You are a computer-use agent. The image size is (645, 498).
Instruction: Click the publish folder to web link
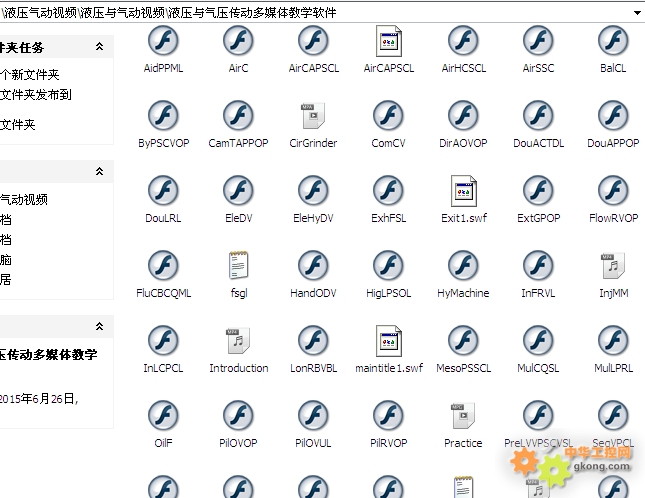point(36,95)
